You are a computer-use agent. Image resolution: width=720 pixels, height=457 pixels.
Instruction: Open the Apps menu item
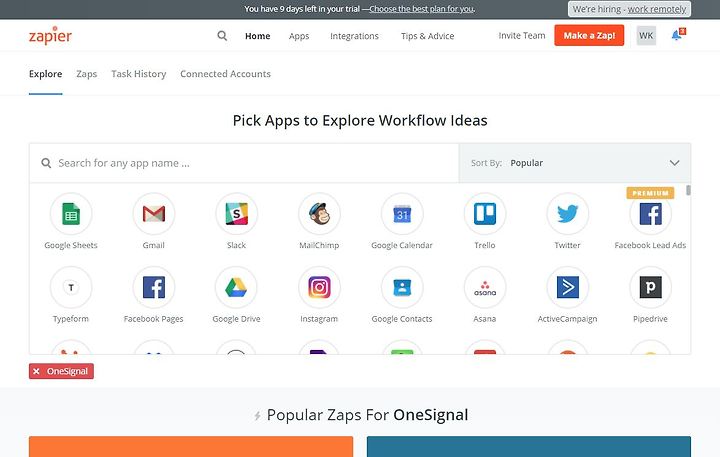(x=299, y=36)
